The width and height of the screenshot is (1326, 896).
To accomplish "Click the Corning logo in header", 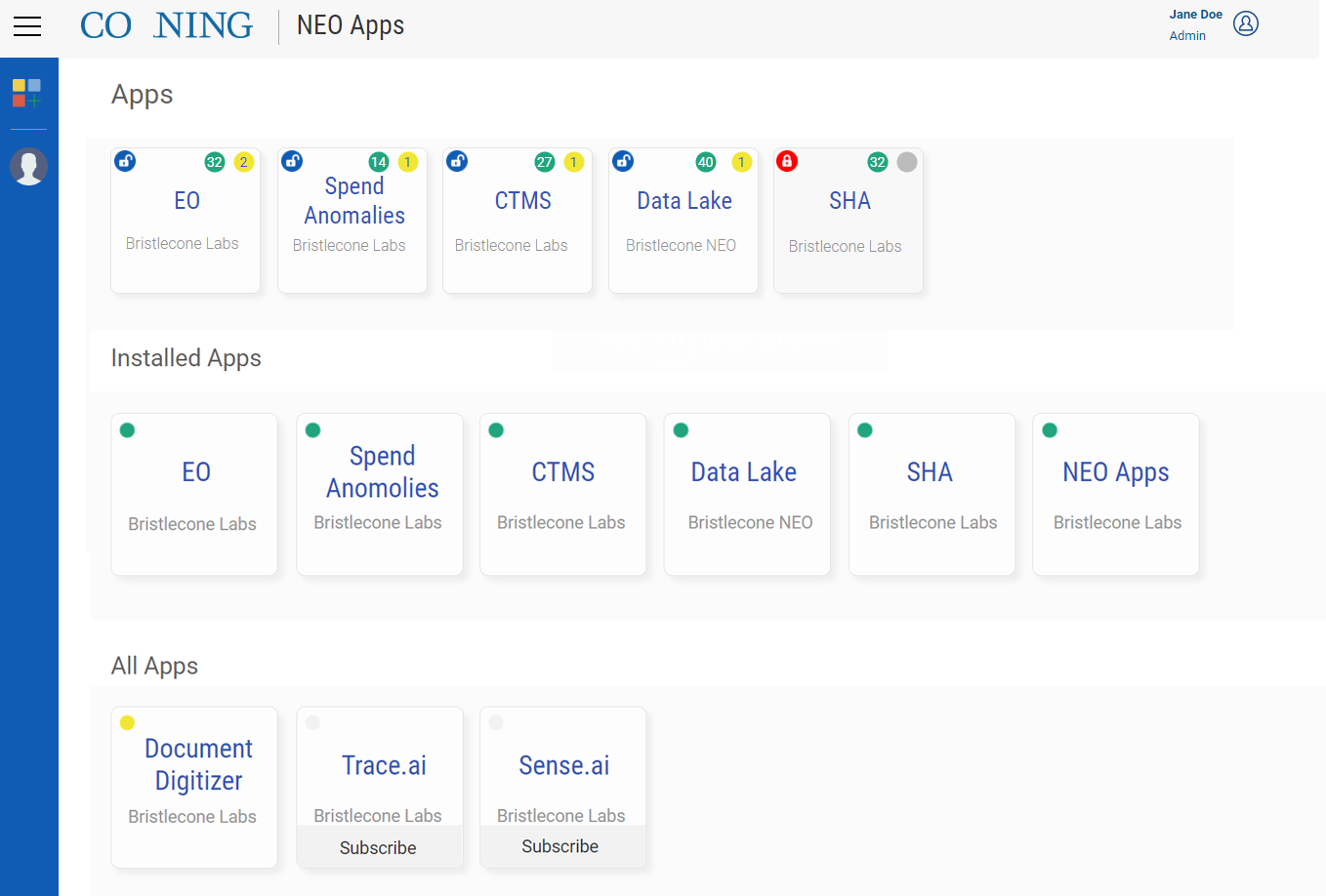I will click(x=167, y=26).
